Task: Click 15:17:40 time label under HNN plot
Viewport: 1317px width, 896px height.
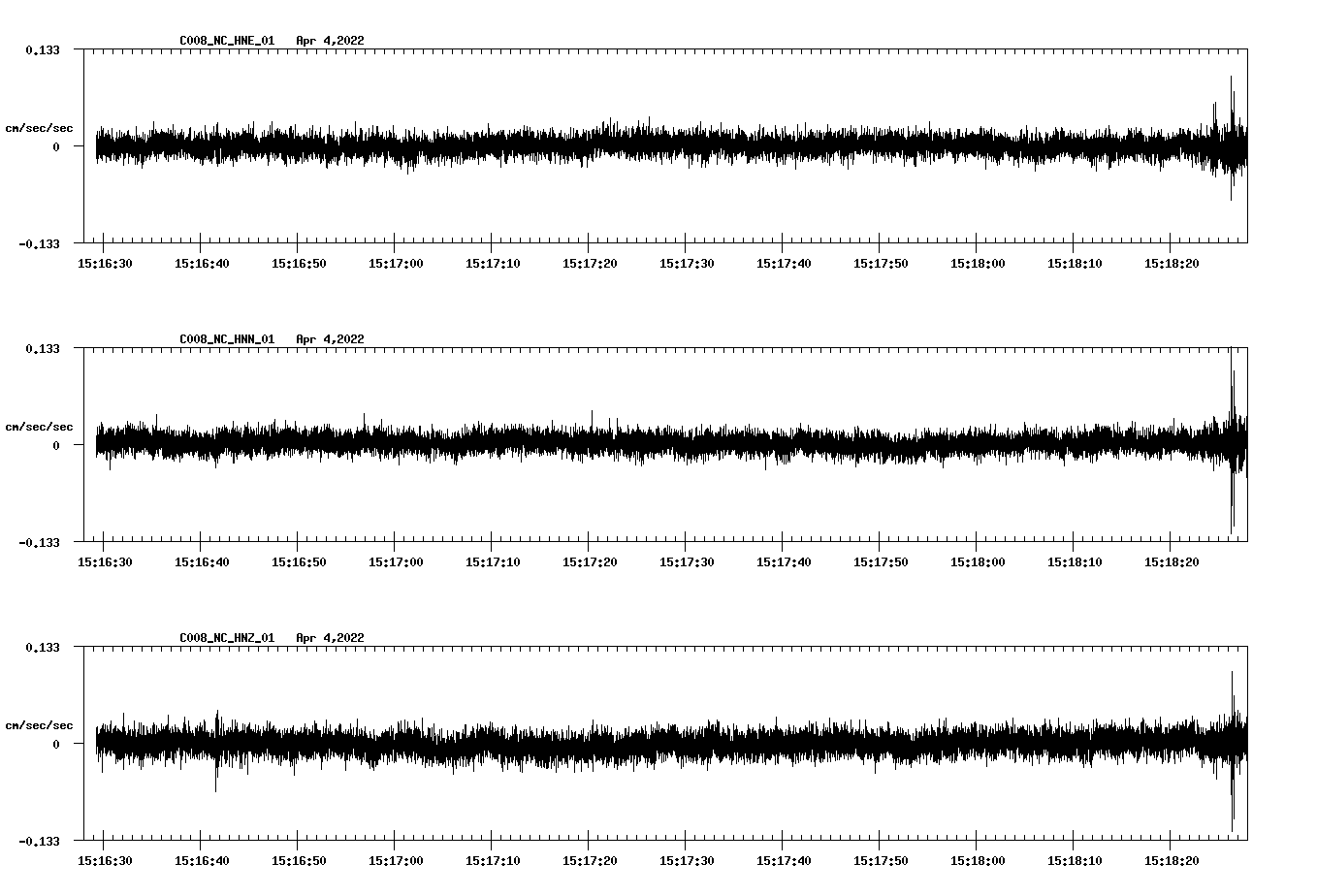Action: [784, 562]
